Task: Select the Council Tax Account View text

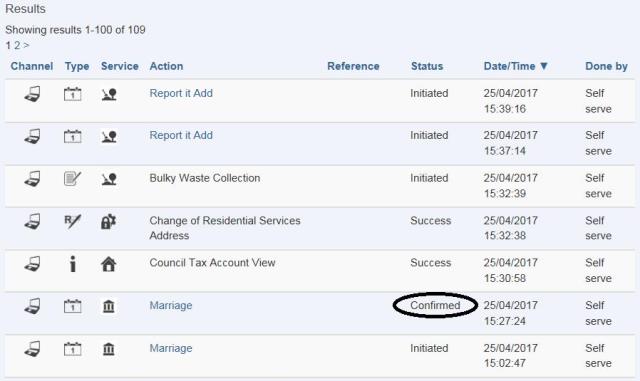Action: click(x=212, y=263)
